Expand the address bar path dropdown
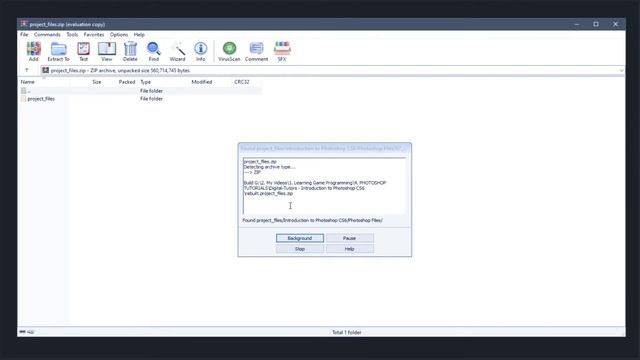This screenshot has width=640, height=360. (x=621, y=70)
